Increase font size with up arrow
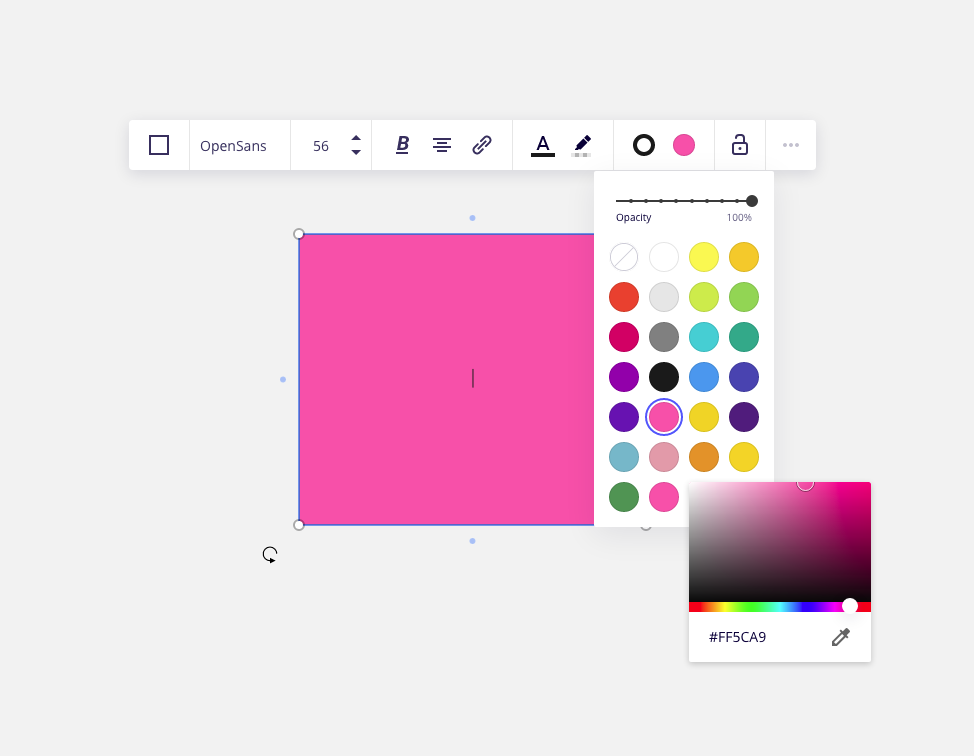Image resolution: width=974 pixels, height=756 pixels. (356, 138)
